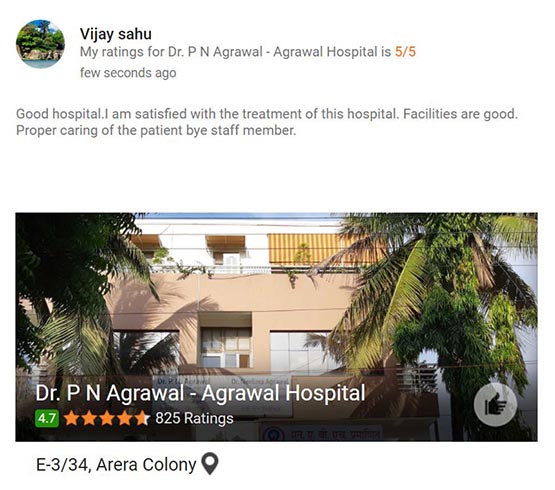This screenshot has width=555, height=490.
Task: Click the green 4.7 rating badge
Action: tap(47, 418)
